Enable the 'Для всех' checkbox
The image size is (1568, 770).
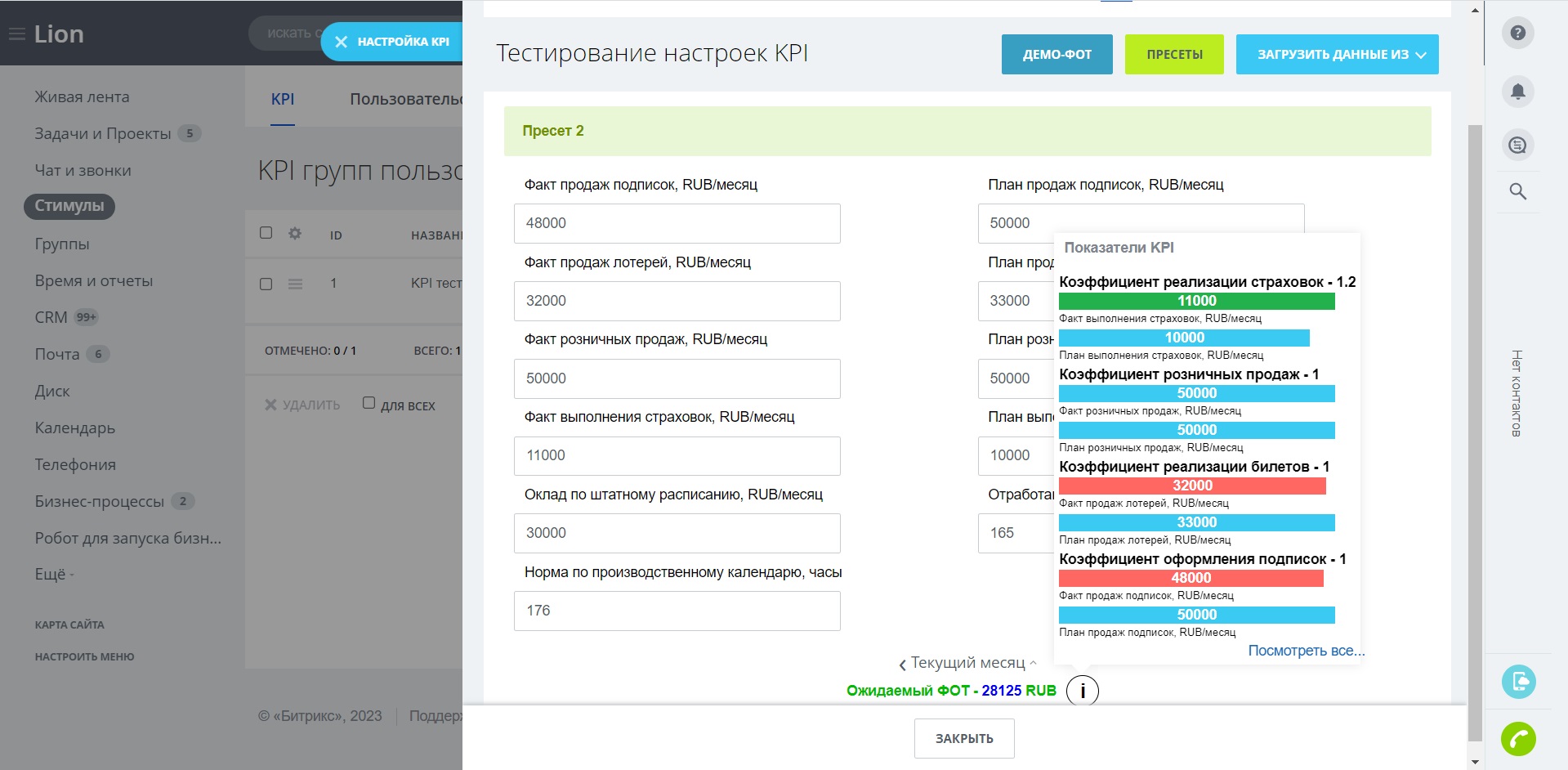coord(369,403)
